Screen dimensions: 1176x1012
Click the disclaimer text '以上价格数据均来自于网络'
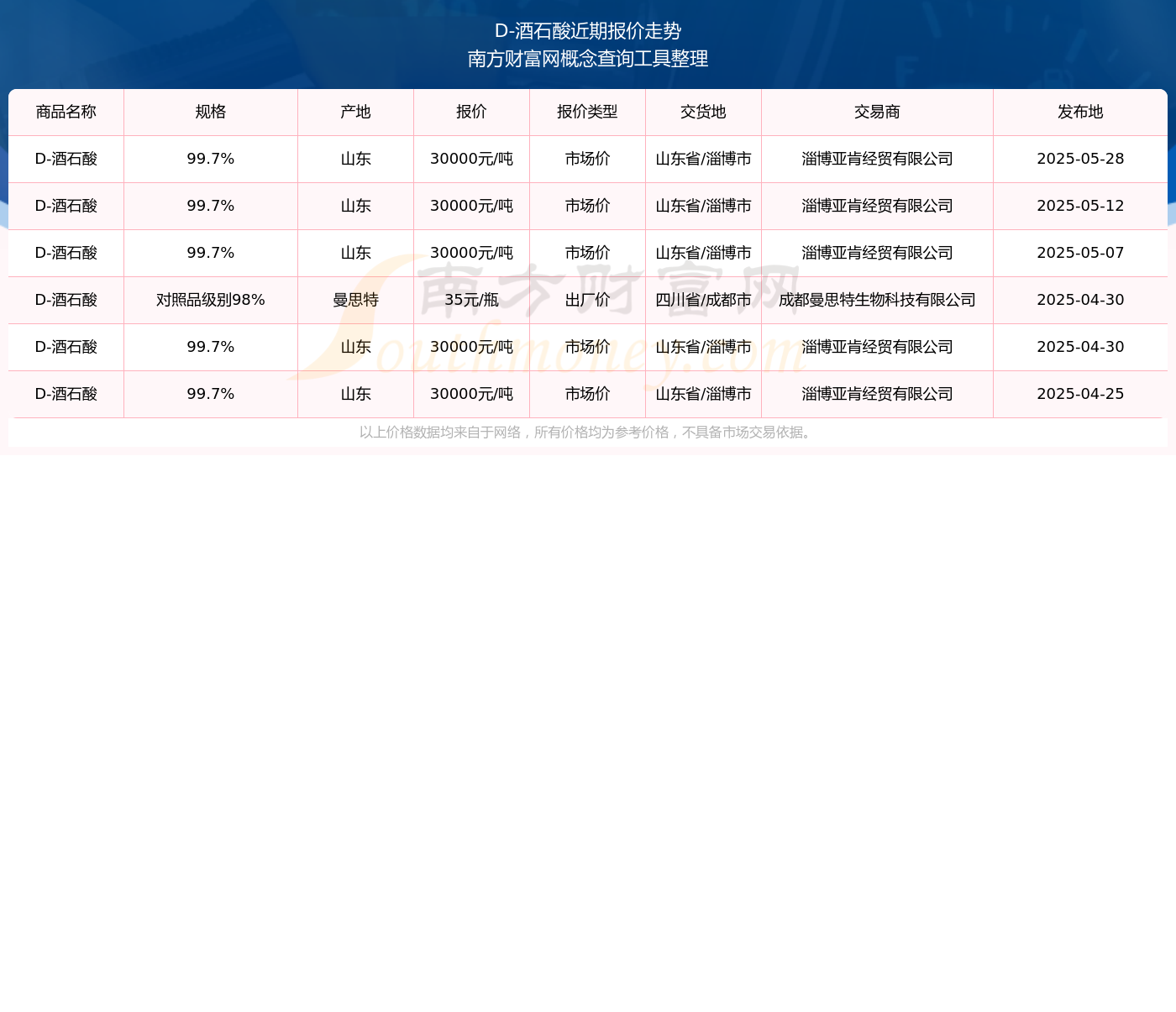440,433
